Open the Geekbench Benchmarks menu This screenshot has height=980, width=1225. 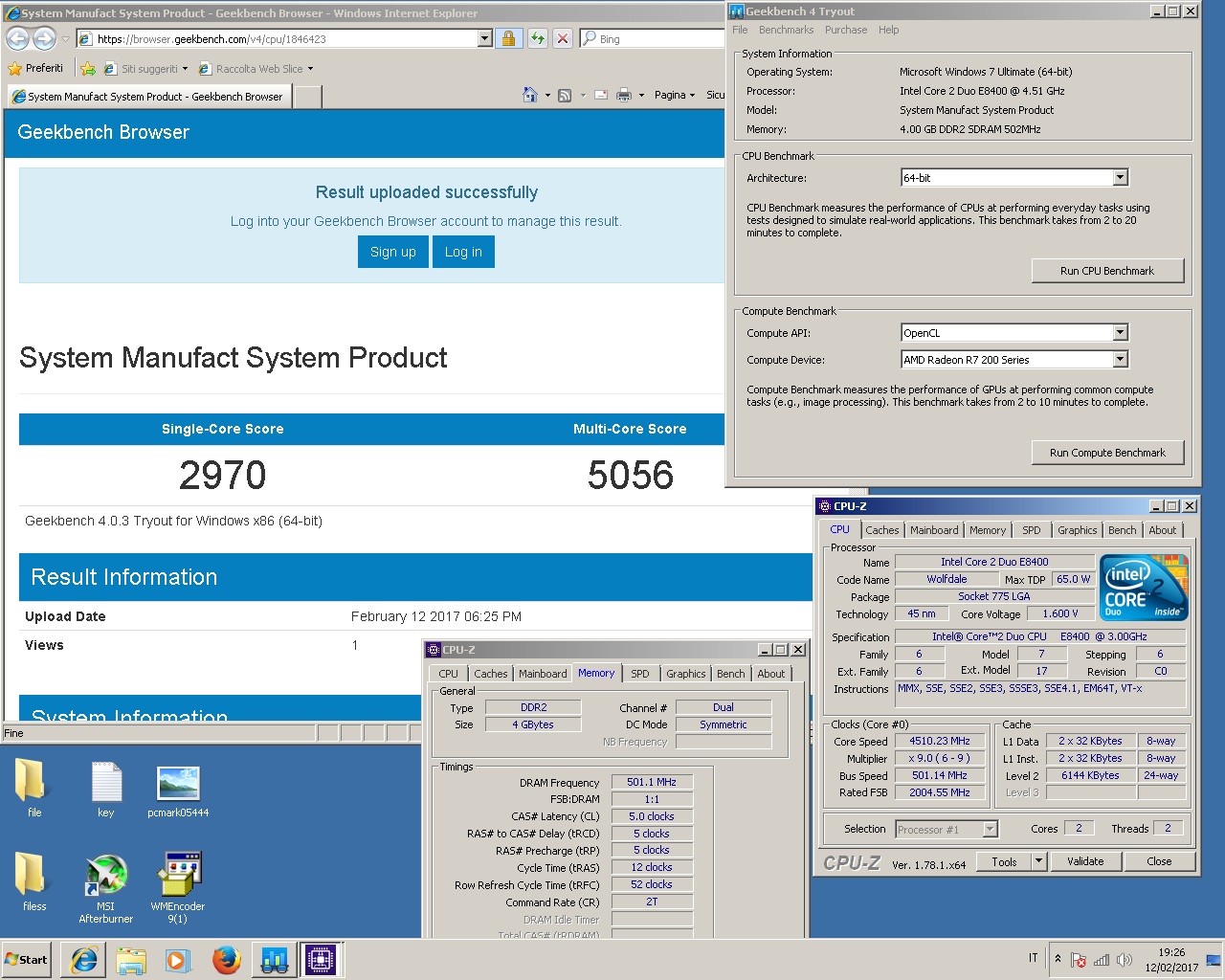click(x=786, y=30)
